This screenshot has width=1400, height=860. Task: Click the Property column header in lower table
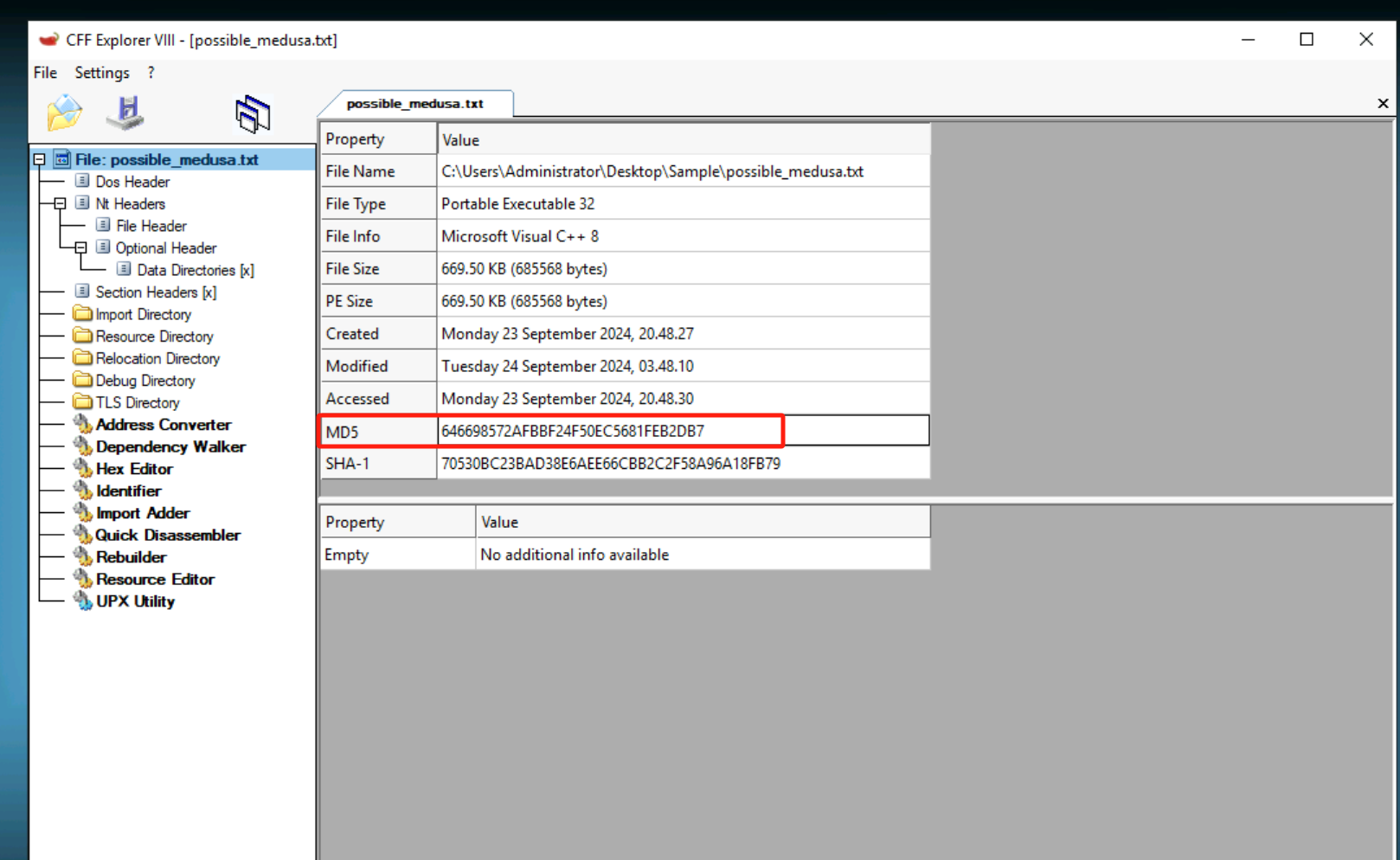tap(398, 523)
